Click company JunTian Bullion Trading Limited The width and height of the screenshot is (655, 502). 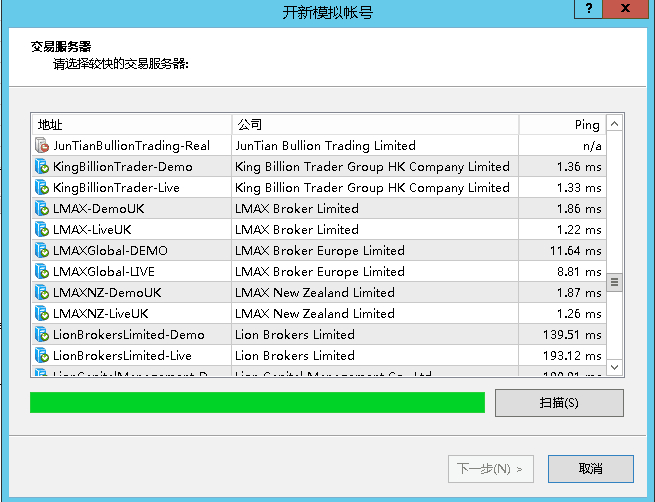pyautogui.click(x=325, y=145)
